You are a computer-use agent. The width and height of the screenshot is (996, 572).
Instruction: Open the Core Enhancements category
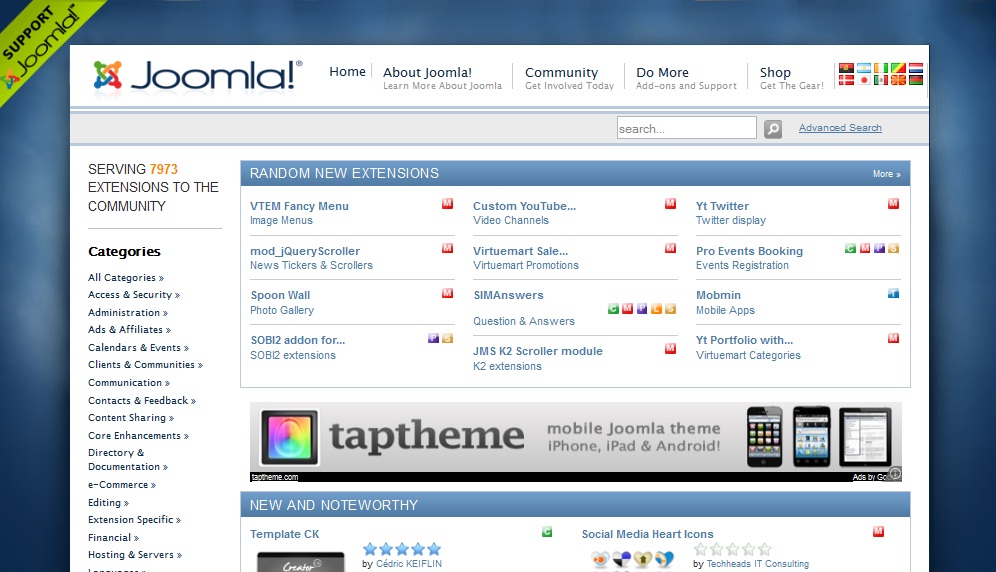pos(138,435)
